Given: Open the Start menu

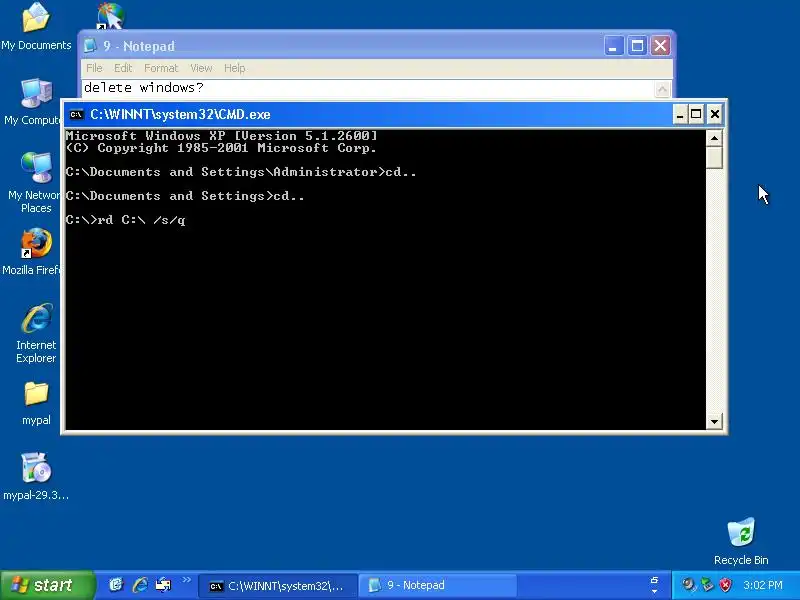Looking at the screenshot, I should [47, 585].
